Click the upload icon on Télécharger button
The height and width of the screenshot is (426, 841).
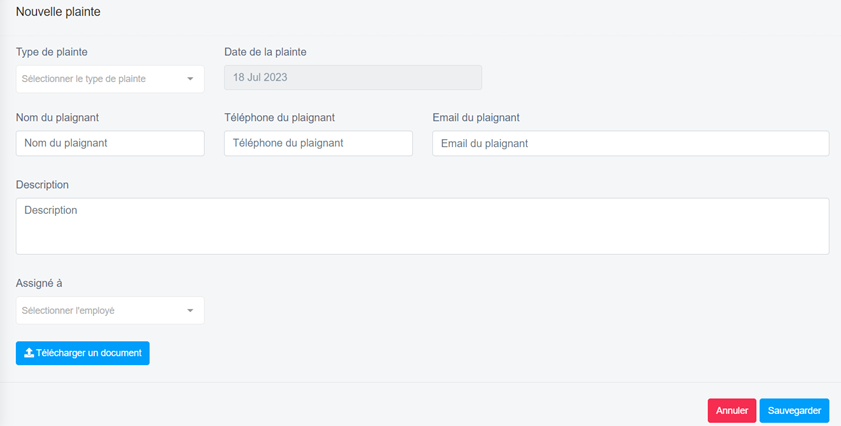click(29, 354)
